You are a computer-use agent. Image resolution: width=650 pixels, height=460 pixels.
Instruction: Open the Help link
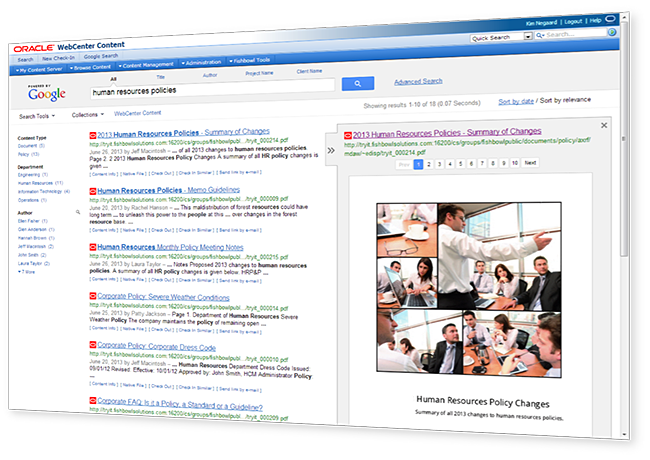[596, 20]
